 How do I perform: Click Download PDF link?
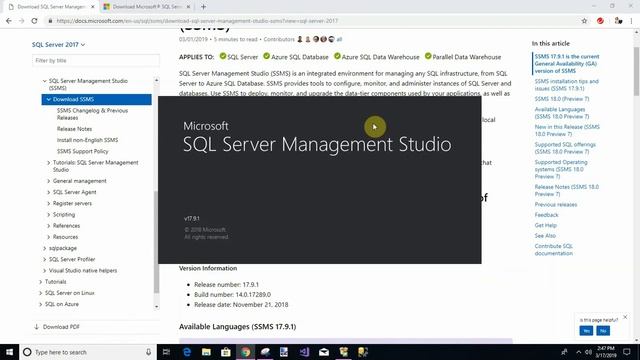click(x=57, y=327)
